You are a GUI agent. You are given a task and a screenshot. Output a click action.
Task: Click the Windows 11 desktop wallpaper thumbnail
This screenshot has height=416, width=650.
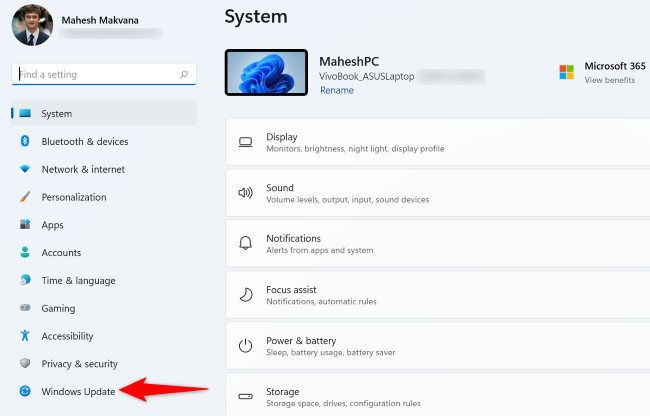click(x=268, y=74)
